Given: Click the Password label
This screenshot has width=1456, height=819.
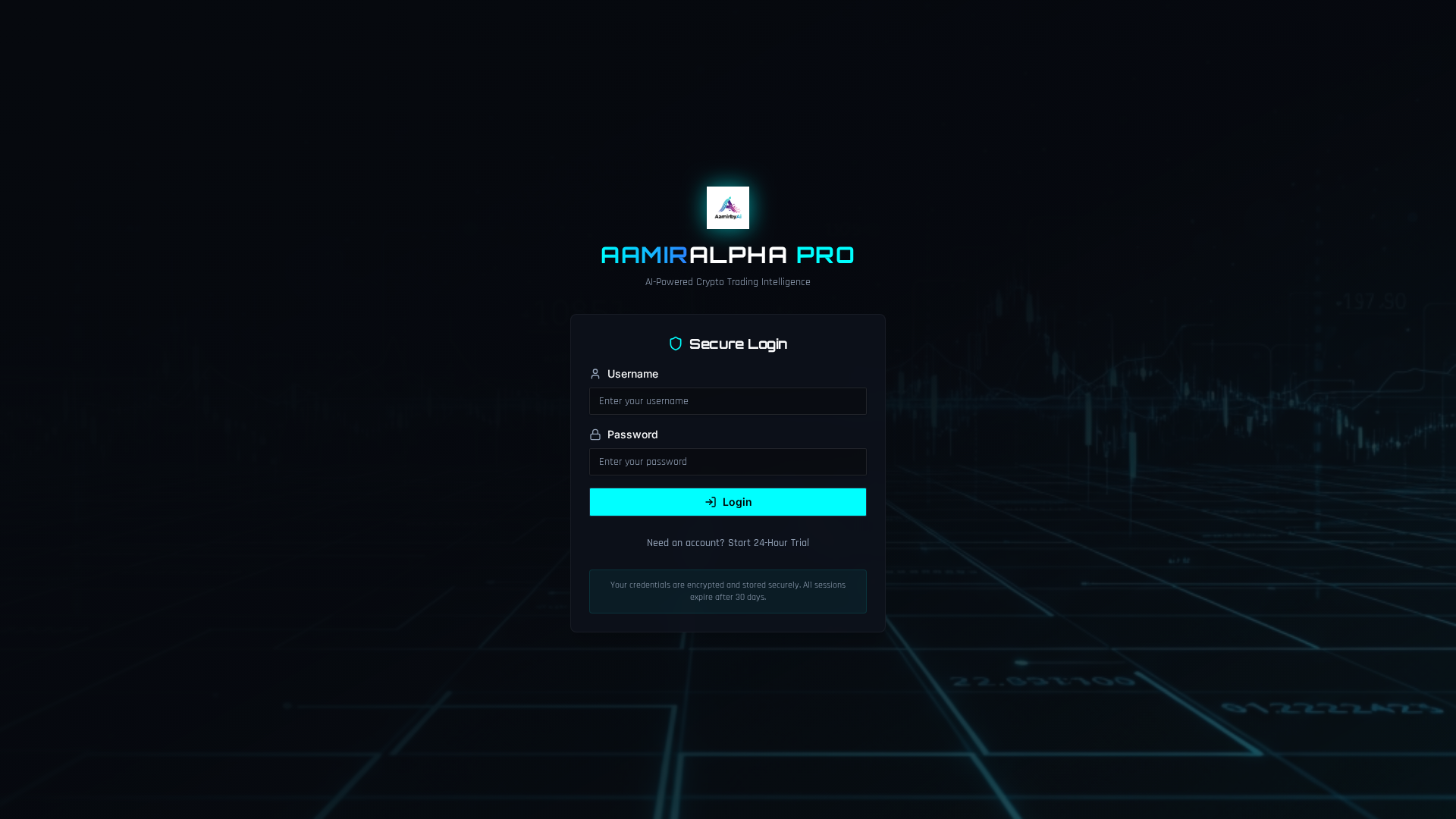Looking at the screenshot, I should [x=632, y=434].
